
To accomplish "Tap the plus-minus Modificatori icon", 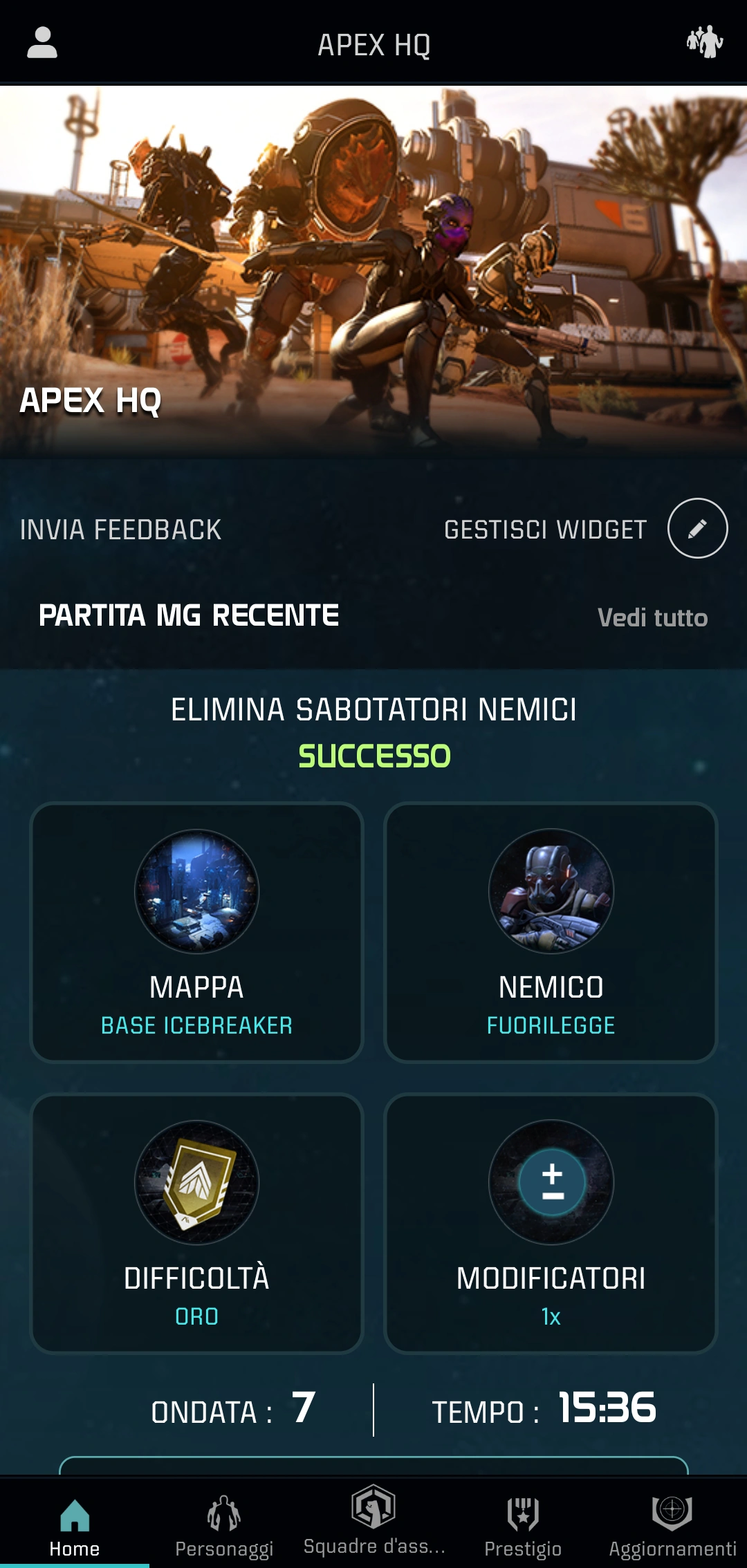I will tap(551, 1182).
